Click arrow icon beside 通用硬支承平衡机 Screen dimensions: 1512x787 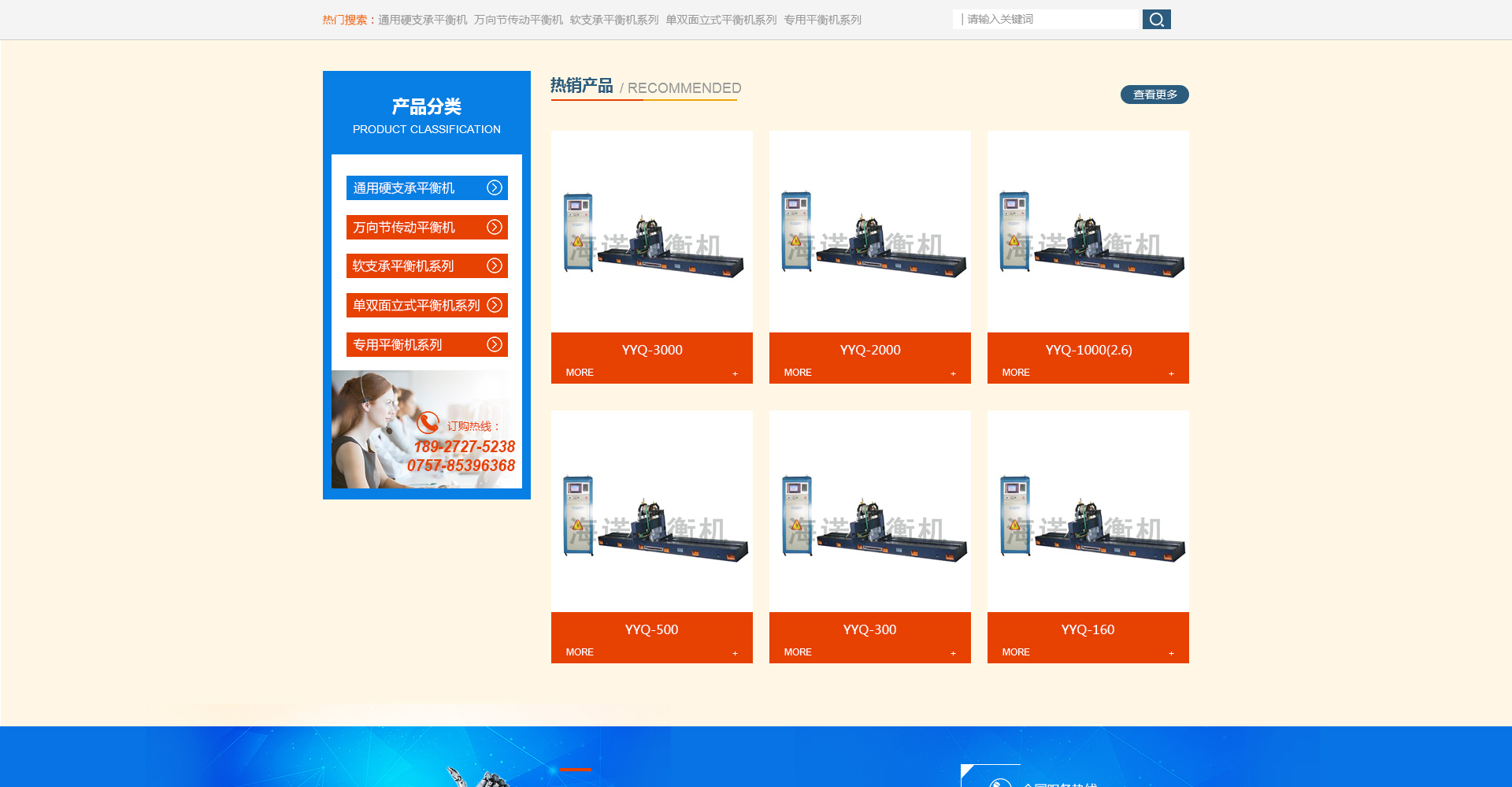[x=494, y=187]
